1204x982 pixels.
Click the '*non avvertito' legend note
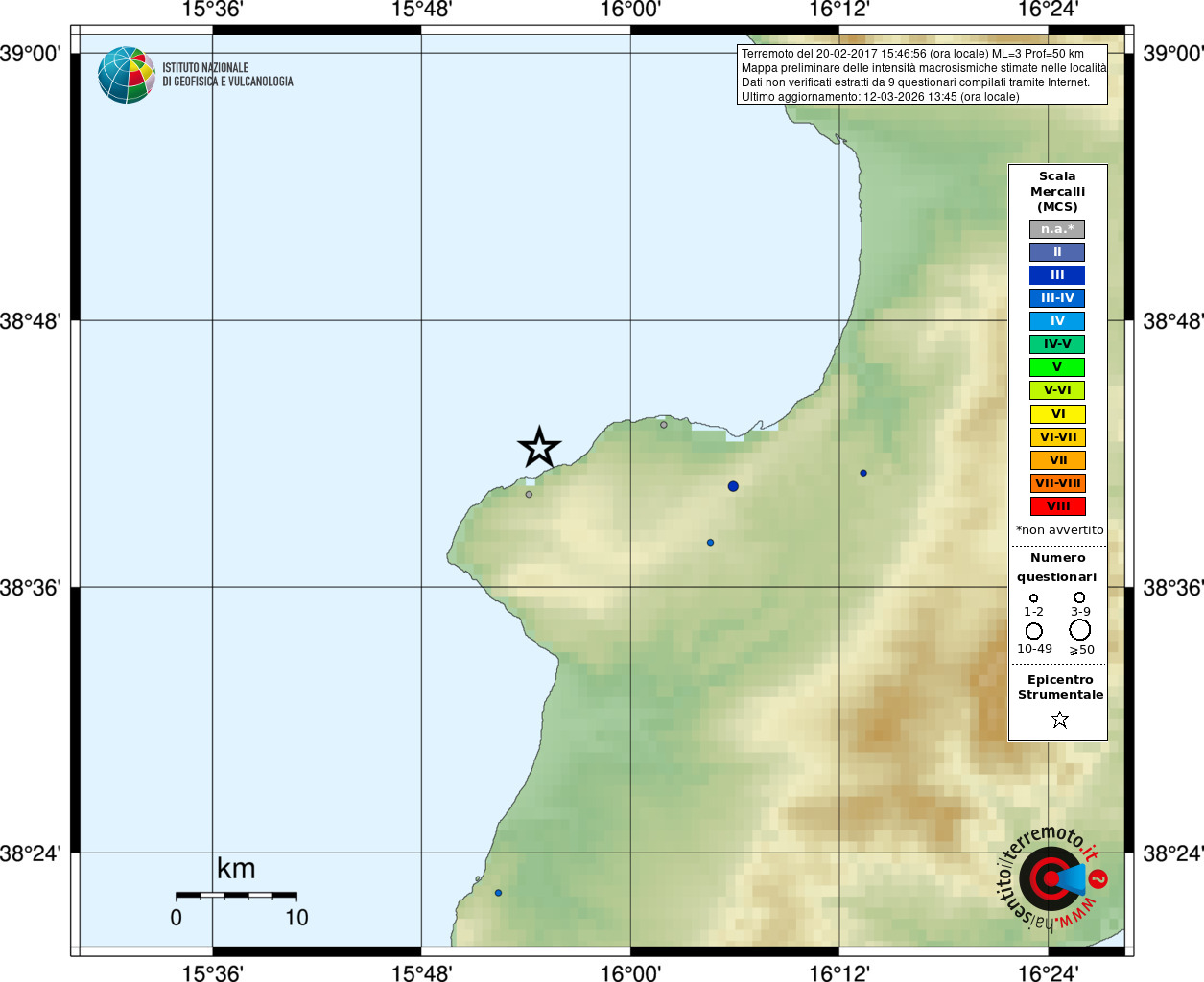click(x=1059, y=529)
